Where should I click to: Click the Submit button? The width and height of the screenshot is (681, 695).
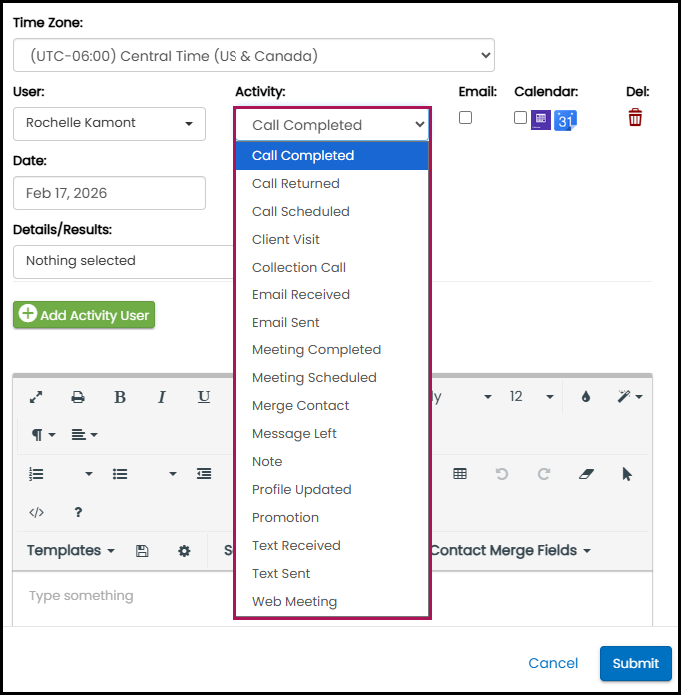coord(635,663)
